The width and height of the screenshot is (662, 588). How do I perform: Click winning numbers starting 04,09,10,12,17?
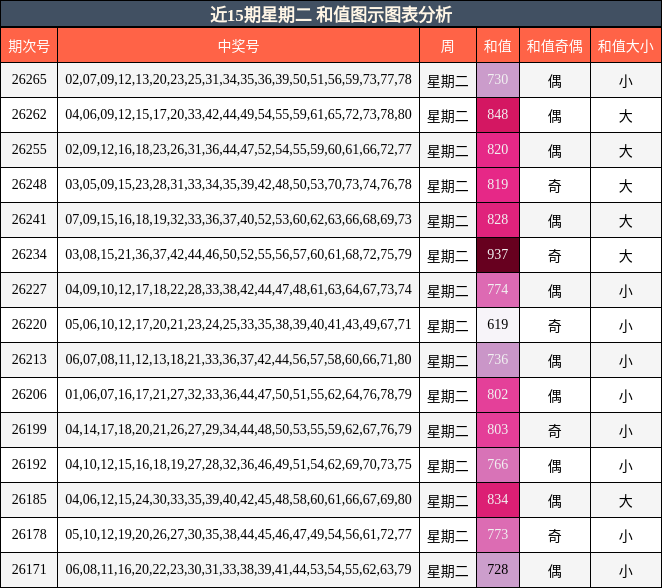point(238,290)
